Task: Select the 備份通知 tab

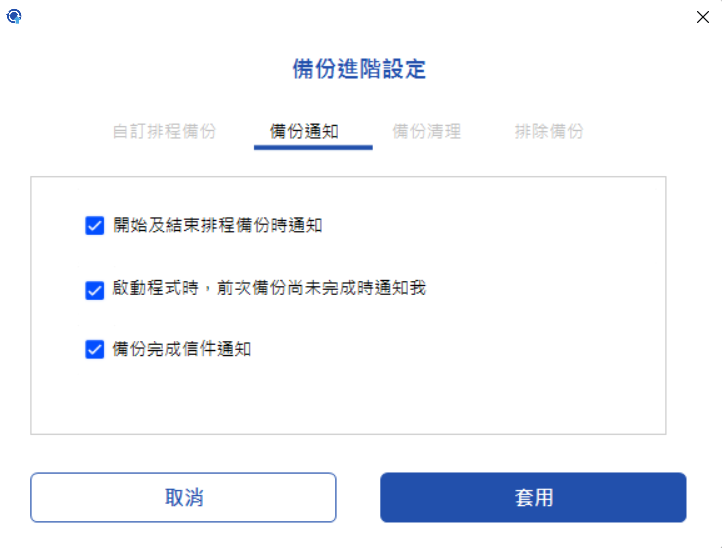Action: pos(304,131)
